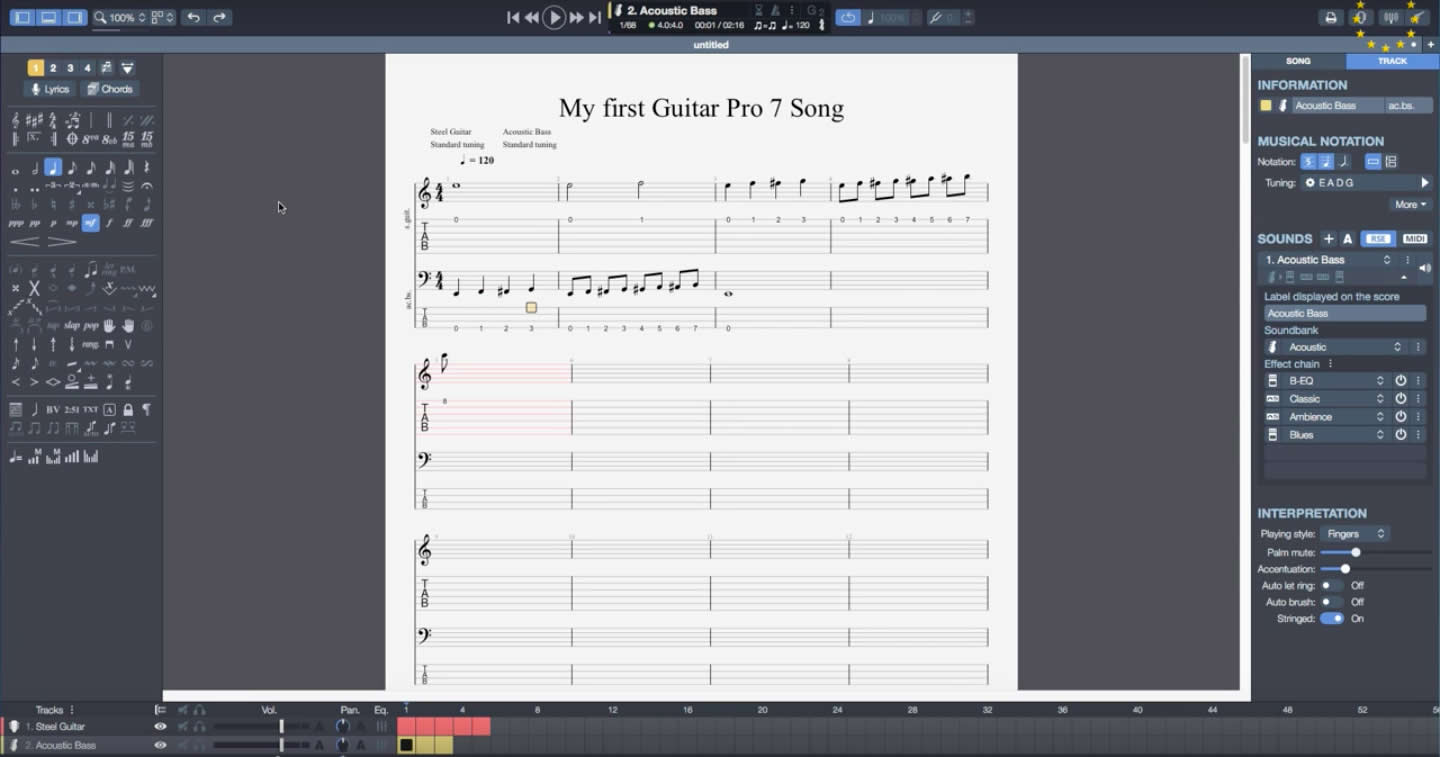Select voice 3 tab in palette

[70, 68]
